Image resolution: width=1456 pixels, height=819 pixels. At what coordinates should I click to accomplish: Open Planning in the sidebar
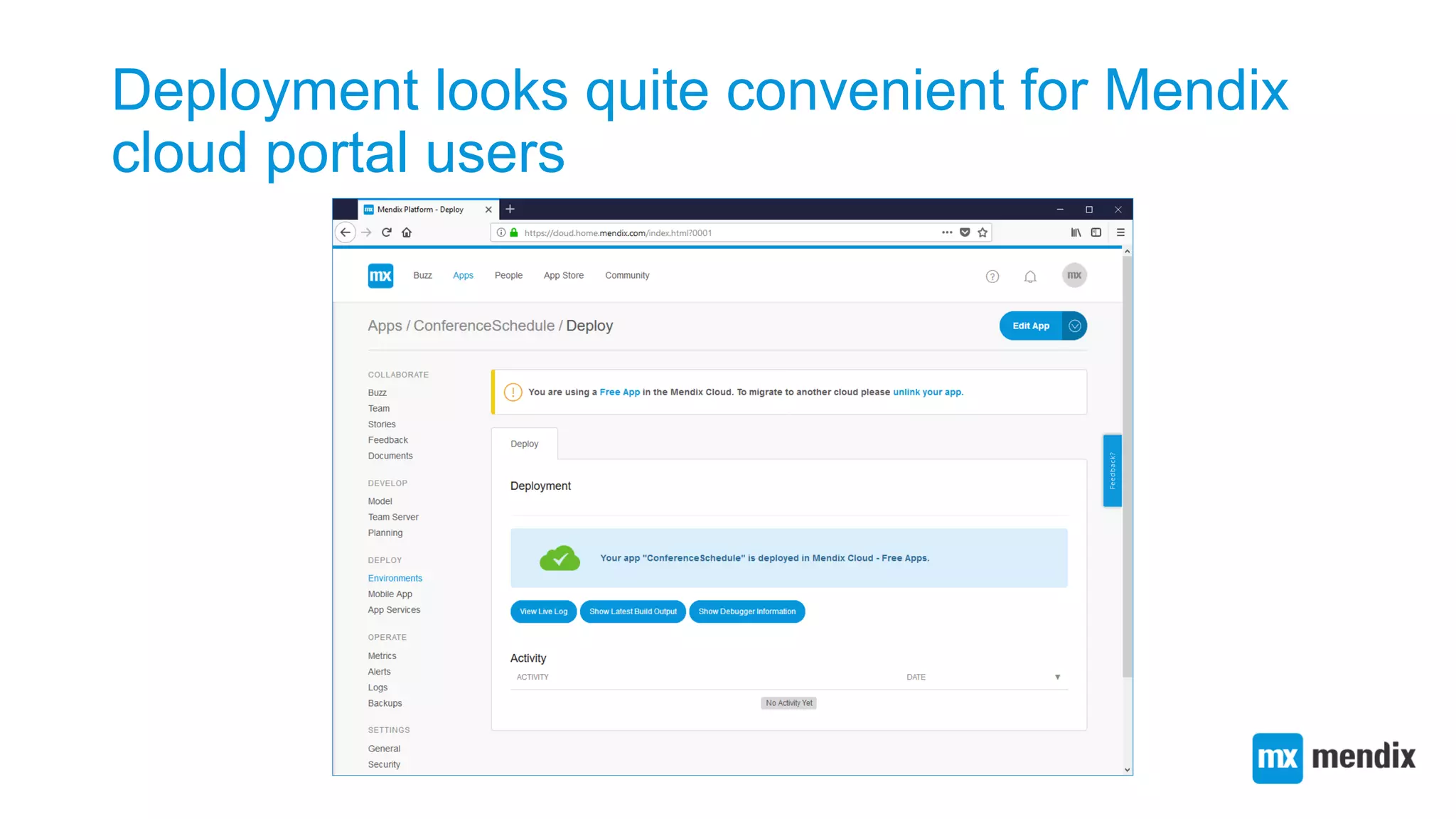point(385,533)
